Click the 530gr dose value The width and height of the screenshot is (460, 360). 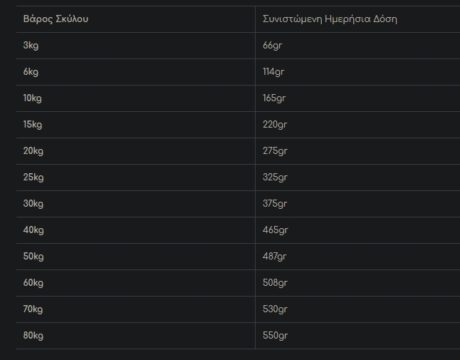click(275, 309)
